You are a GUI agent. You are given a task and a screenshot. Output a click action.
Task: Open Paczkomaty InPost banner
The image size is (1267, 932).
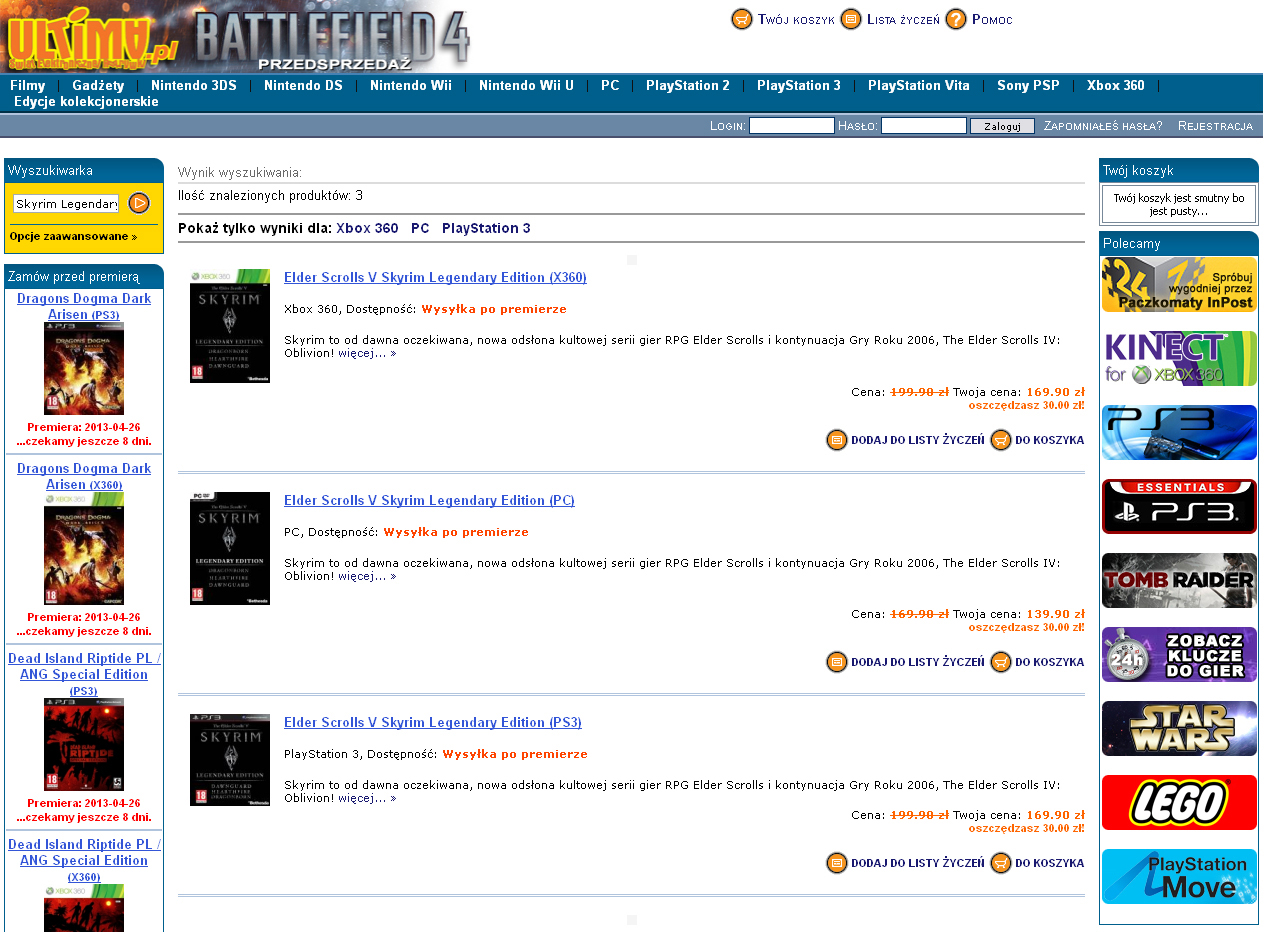(1179, 285)
